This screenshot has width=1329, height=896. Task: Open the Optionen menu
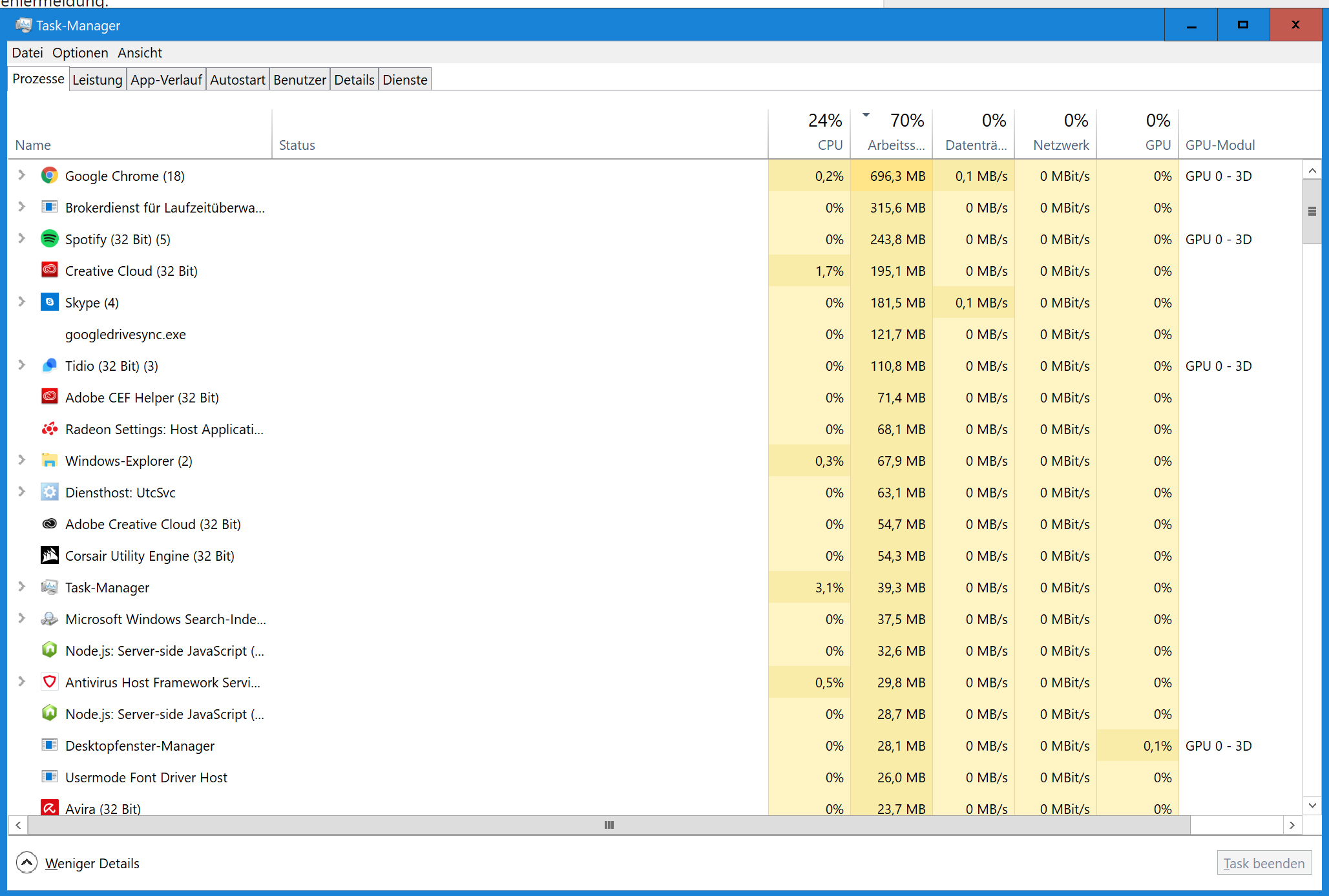pos(80,53)
